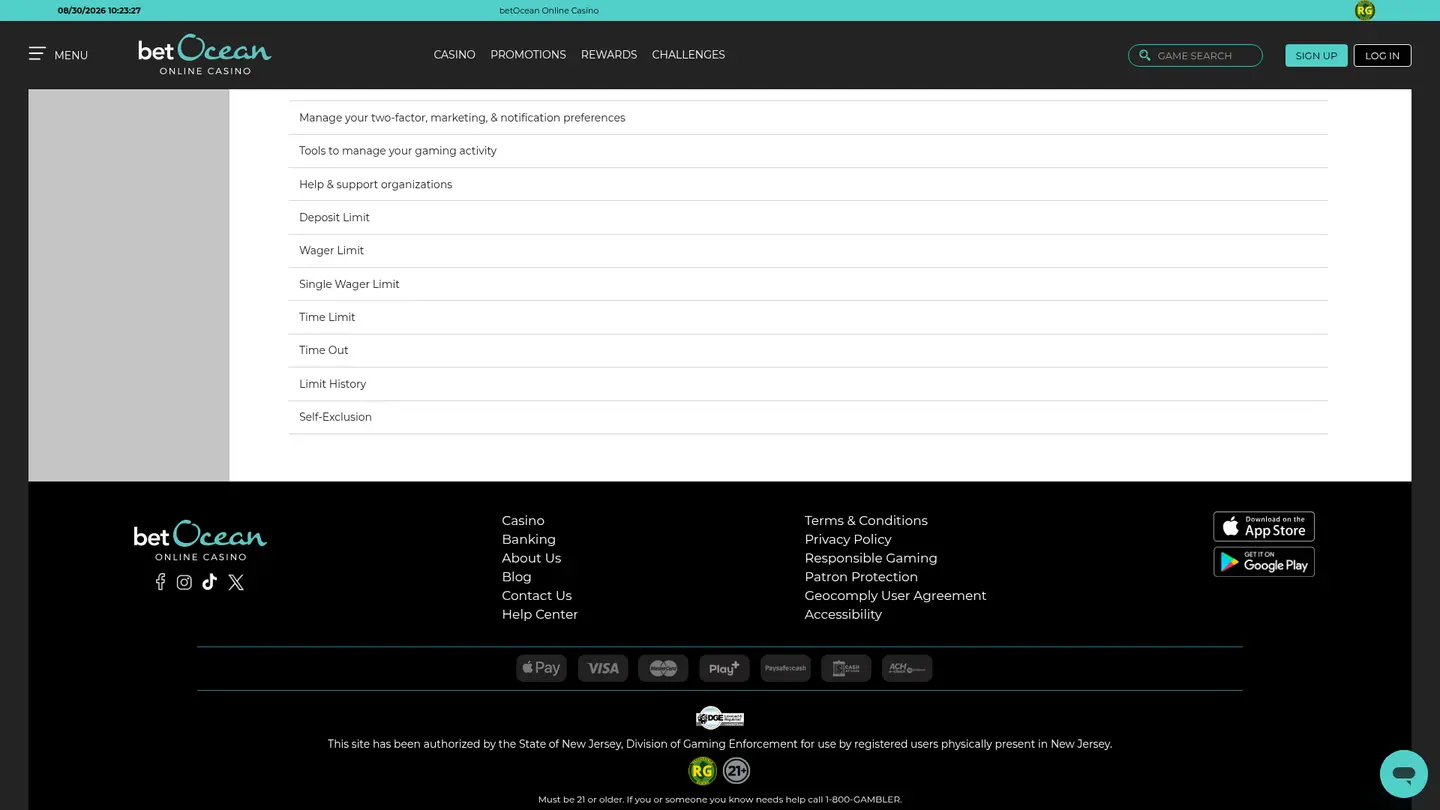Click the Mastercard payment icon
This screenshot has width=1440, height=810.
click(x=663, y=668)
